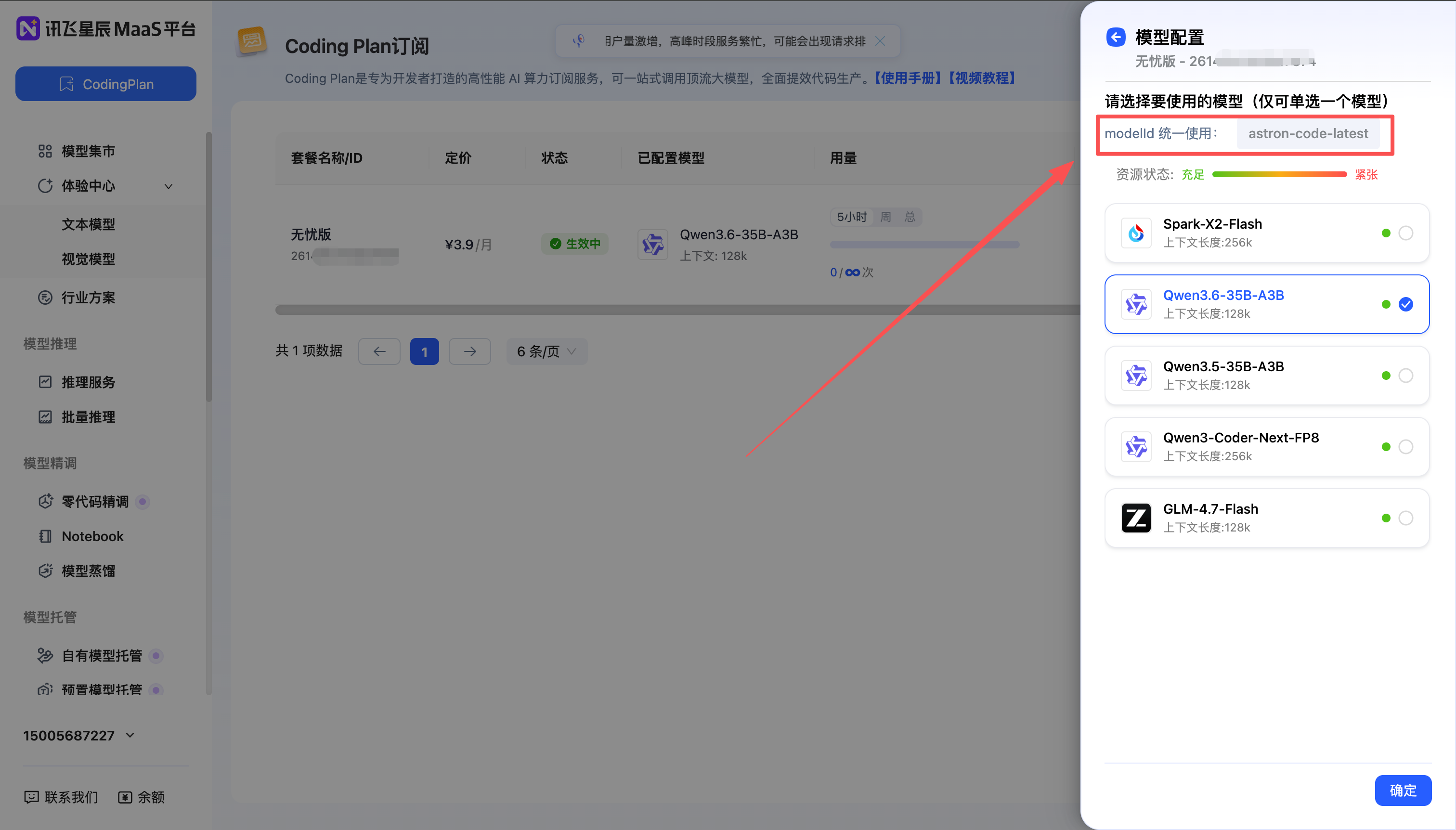Image resolution: width=1456 pixels, height=830 pixels.
Task: Click the 预置模型托管 sidebar icon
Action: point(45,690)
